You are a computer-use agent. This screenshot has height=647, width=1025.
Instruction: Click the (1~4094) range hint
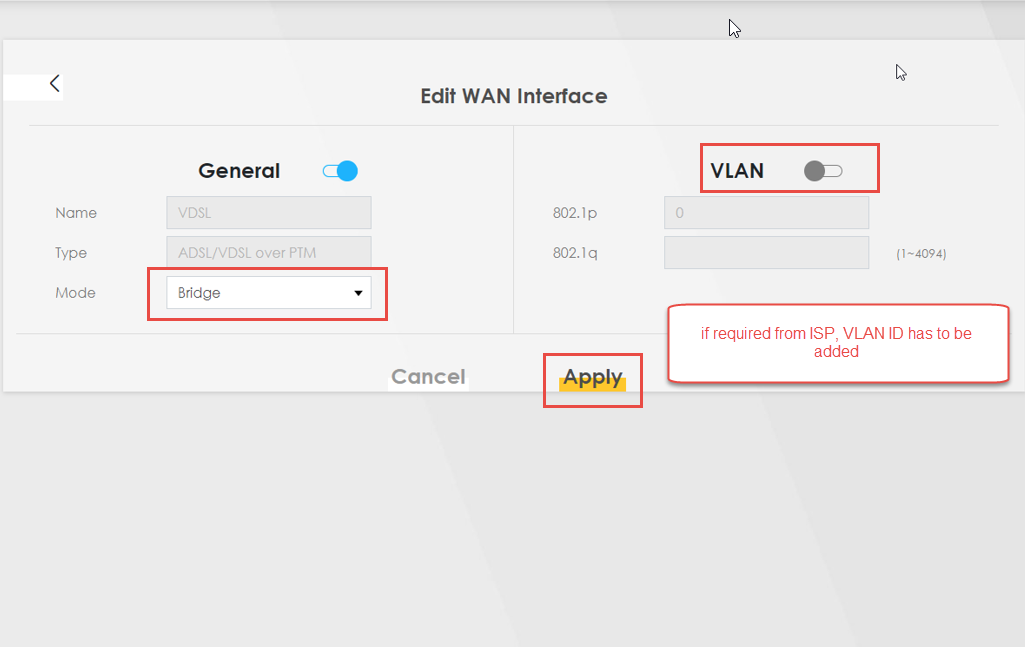[x=921, y=254]
